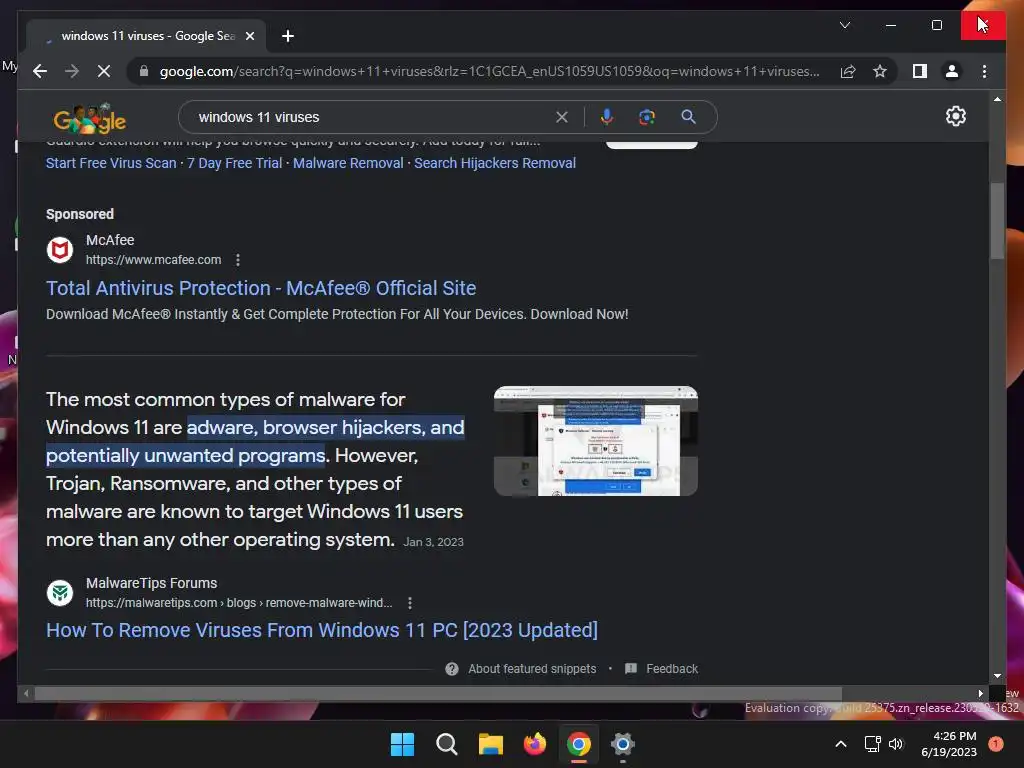The width and height of the screenshot is (1024, 768).
Task: Open the notification badge in the tray
Action: click(x=996, y=744)
